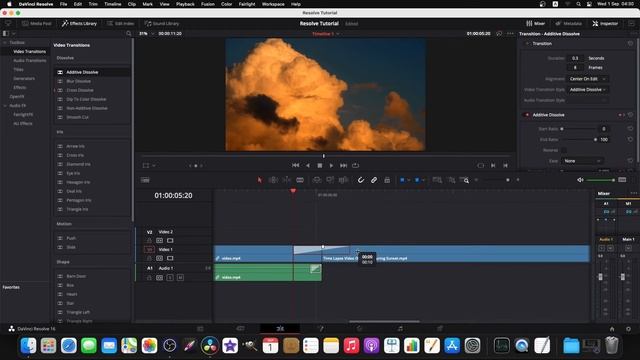The height and width of the screenshot is (360, 640).
Task: Activate the Trim Edit Mode tool
Action: pos(273,180)
